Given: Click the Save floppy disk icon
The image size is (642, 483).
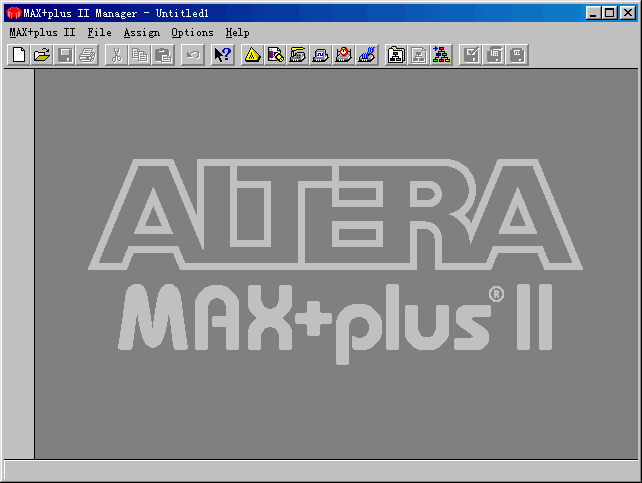Looking at the screenshot, I should tap(65, 55).
